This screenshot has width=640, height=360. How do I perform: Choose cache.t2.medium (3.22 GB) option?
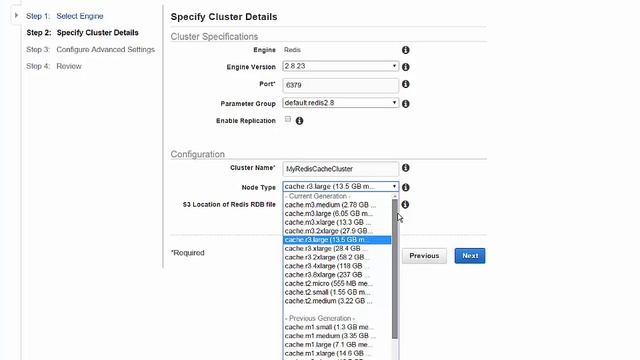pyautogui.click(x=337, y=301)
